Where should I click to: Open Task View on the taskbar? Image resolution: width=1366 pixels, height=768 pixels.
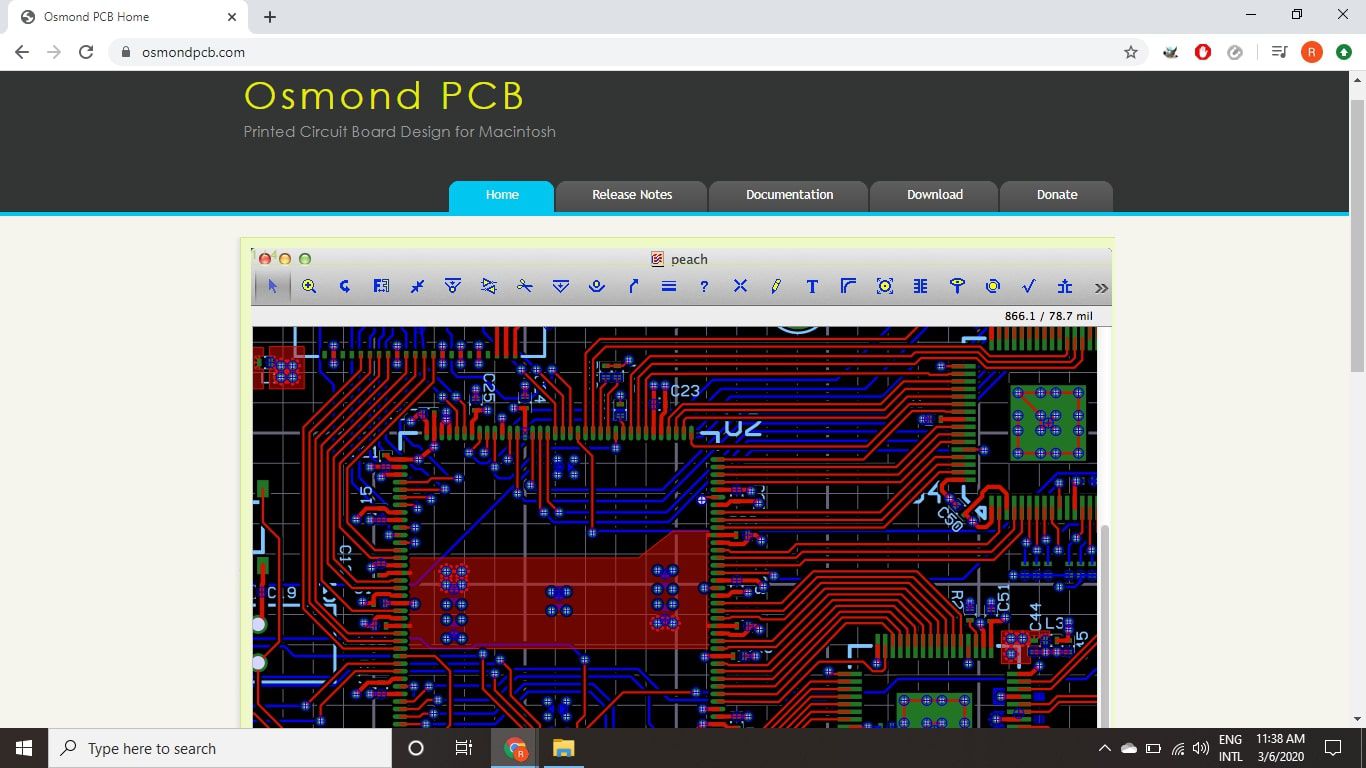[x=464, y=748]
